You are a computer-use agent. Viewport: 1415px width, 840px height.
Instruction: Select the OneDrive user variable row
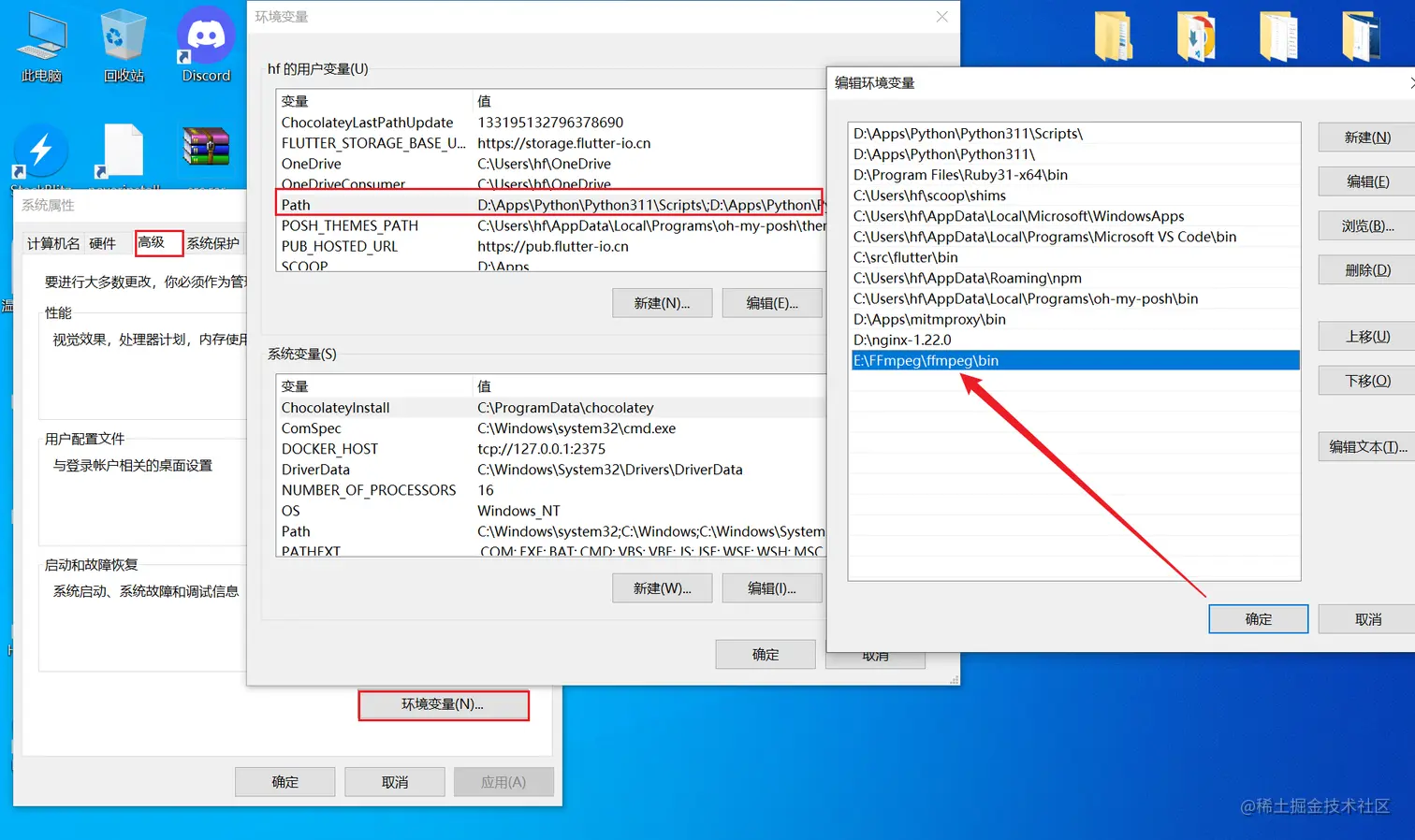(x=550, y=164)
